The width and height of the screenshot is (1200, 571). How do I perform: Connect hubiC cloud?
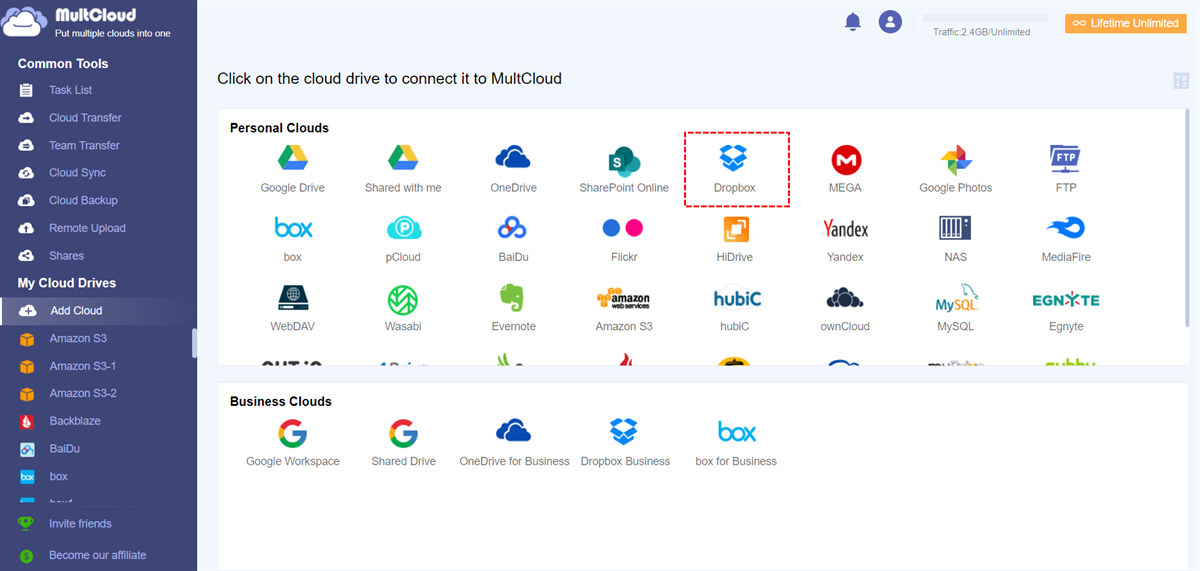click(735, 308)
